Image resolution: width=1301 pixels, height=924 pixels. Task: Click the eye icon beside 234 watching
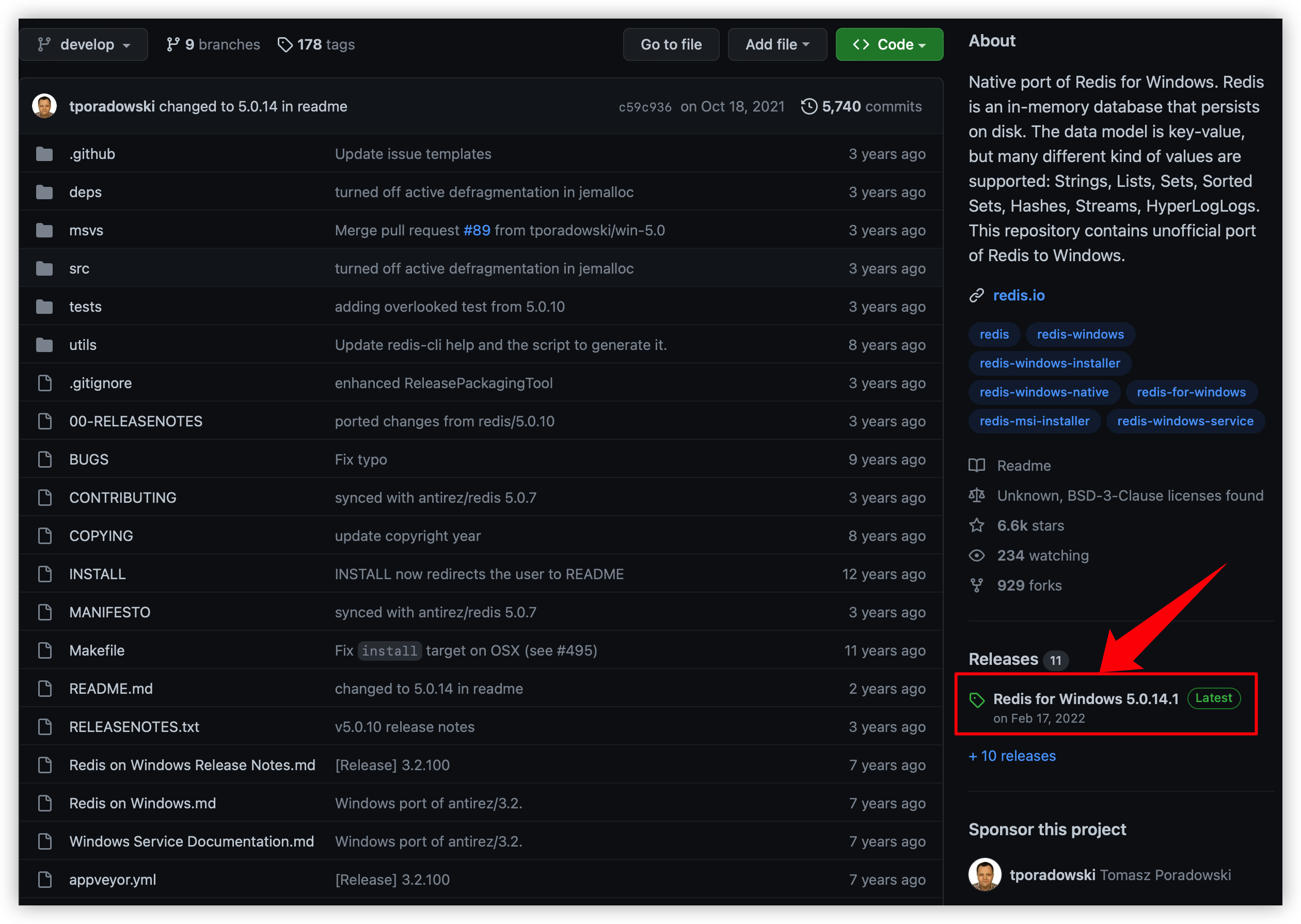pos(976,555)
